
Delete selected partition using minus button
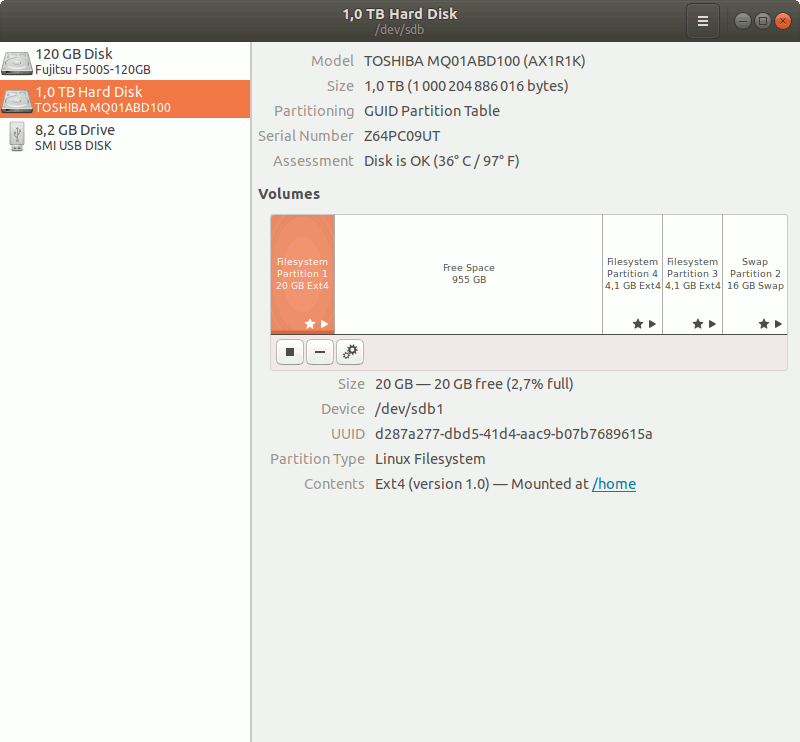coord(320,351)
